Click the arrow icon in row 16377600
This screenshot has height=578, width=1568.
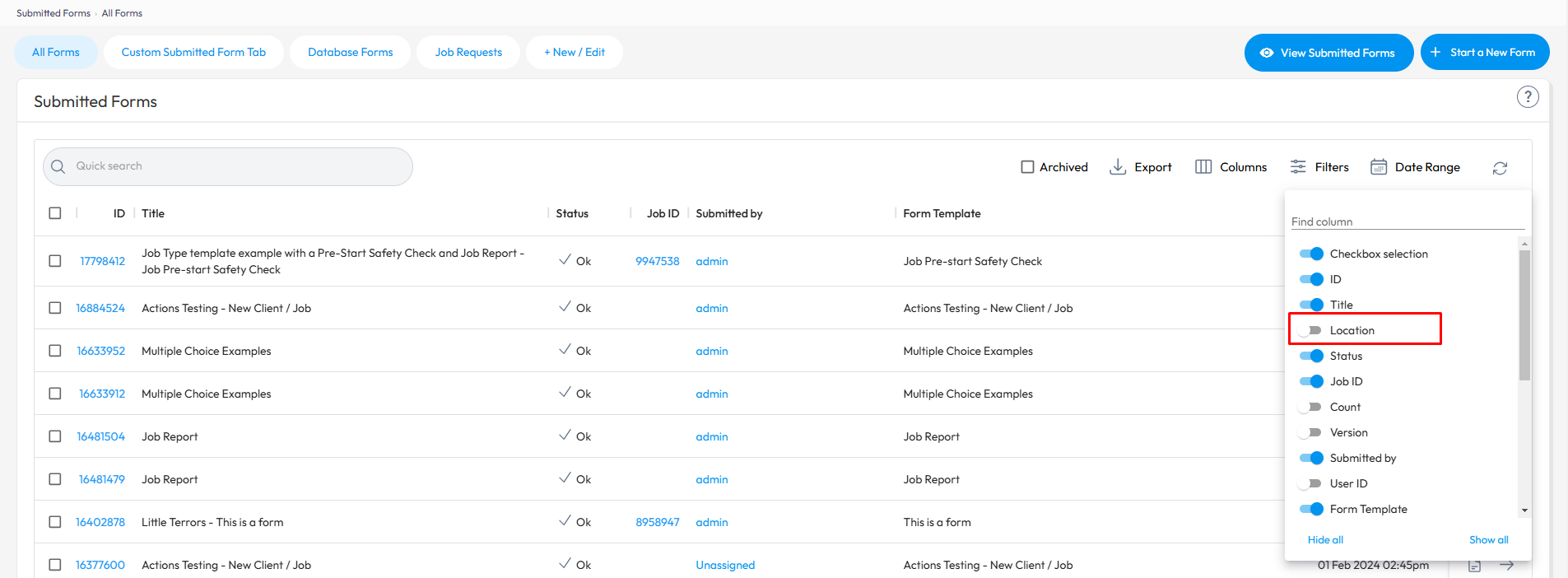[x=1506, y=565]
